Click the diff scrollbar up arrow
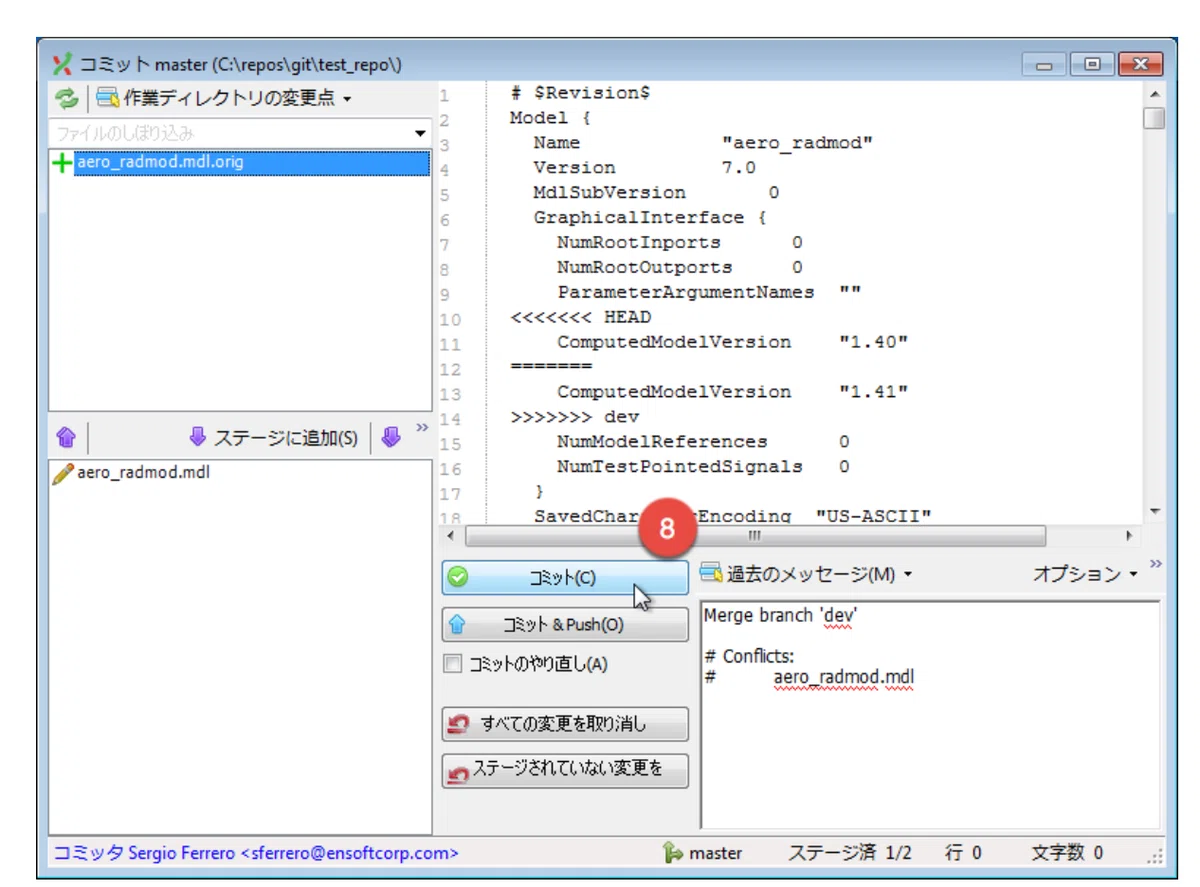This screenshot has height=887, width=1200. 1154,93
